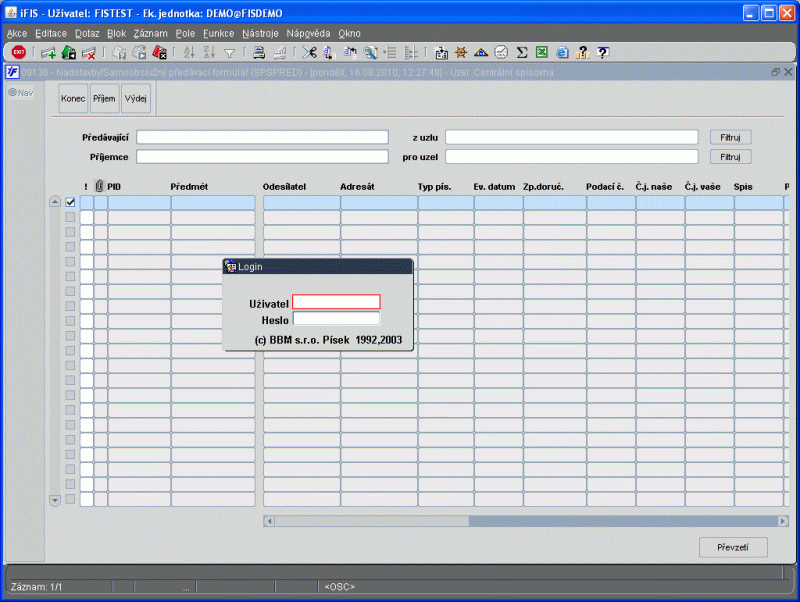Click the add new record icon
The width and height of the screenshot is (800, 602).
tap(48, 53)
